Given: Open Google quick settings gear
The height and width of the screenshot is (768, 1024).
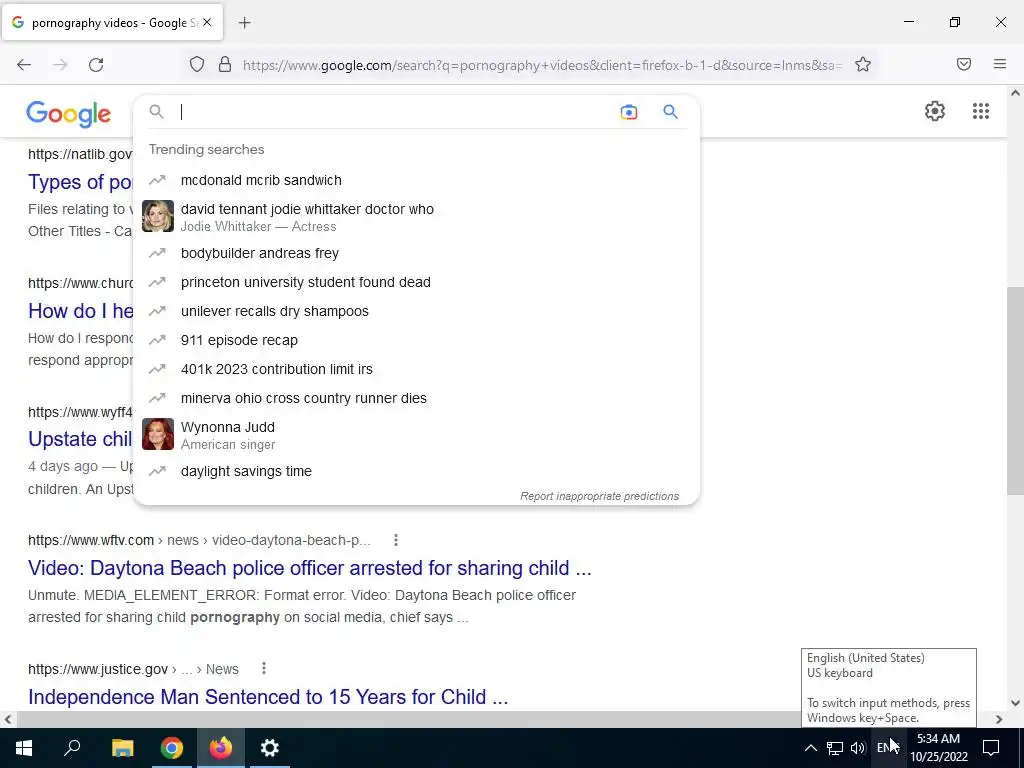Looking at the screenshot, I should coord(935,111).
